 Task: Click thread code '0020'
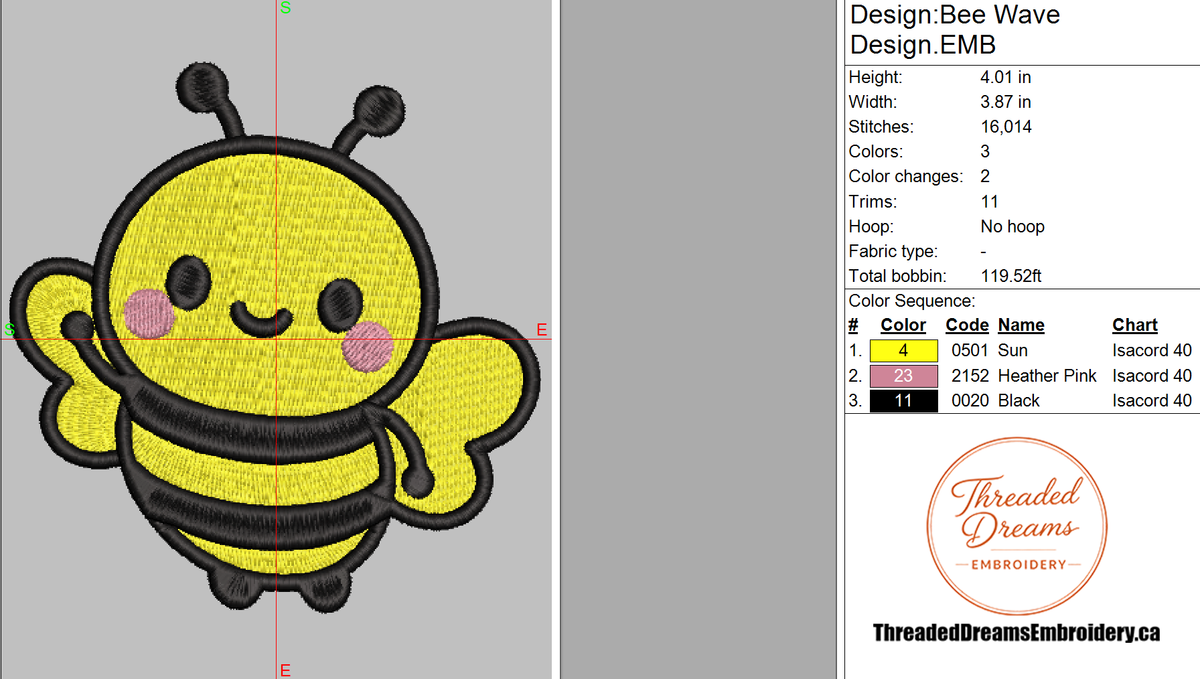tap(969, 401)
